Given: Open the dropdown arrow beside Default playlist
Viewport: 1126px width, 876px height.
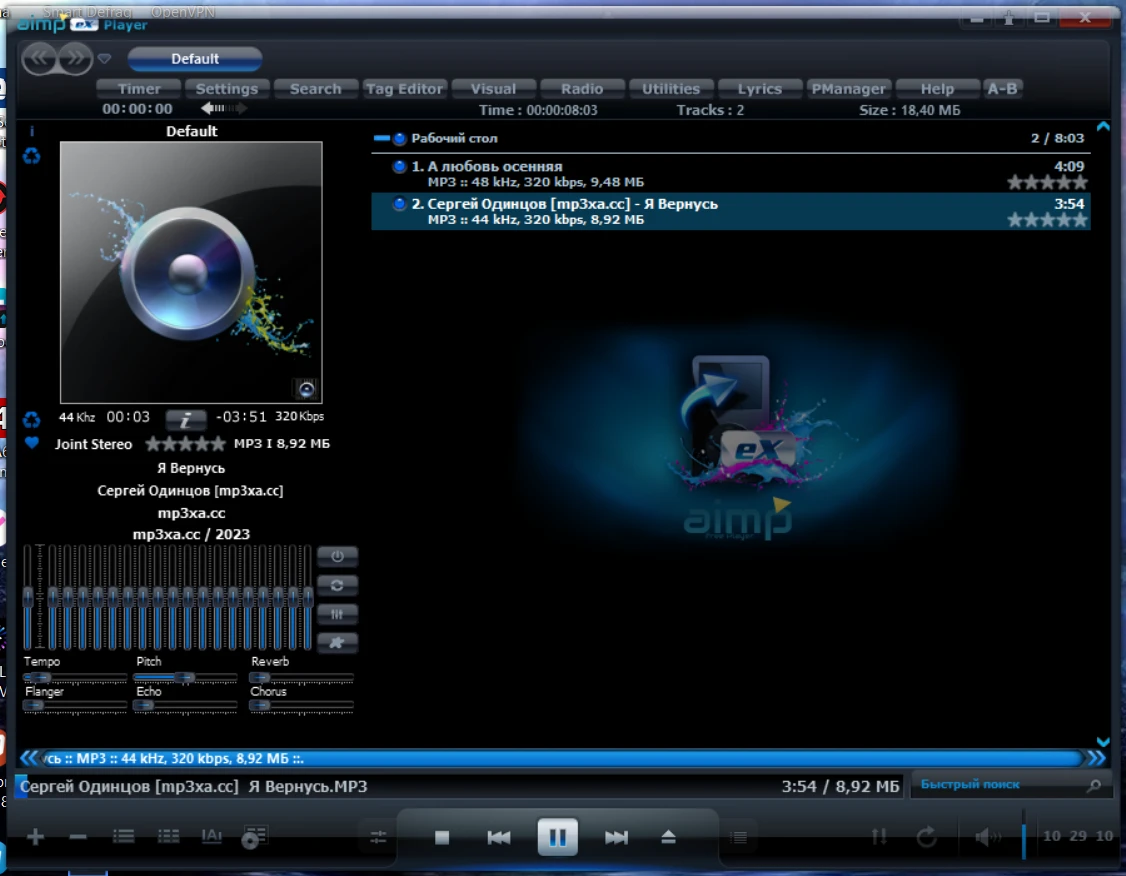Looking at the screenshot, I should [105, 59].
